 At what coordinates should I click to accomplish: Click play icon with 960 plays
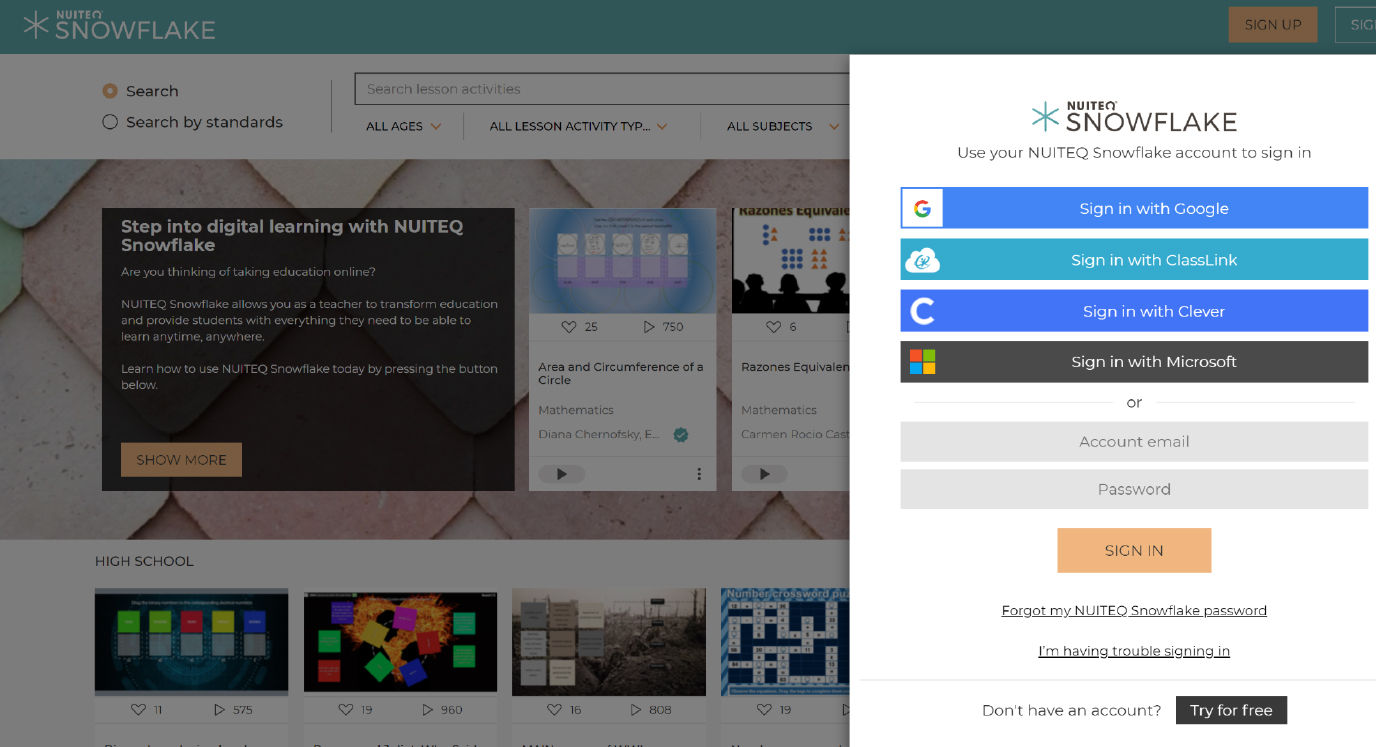pyautogui.click(x=428, y=710)
